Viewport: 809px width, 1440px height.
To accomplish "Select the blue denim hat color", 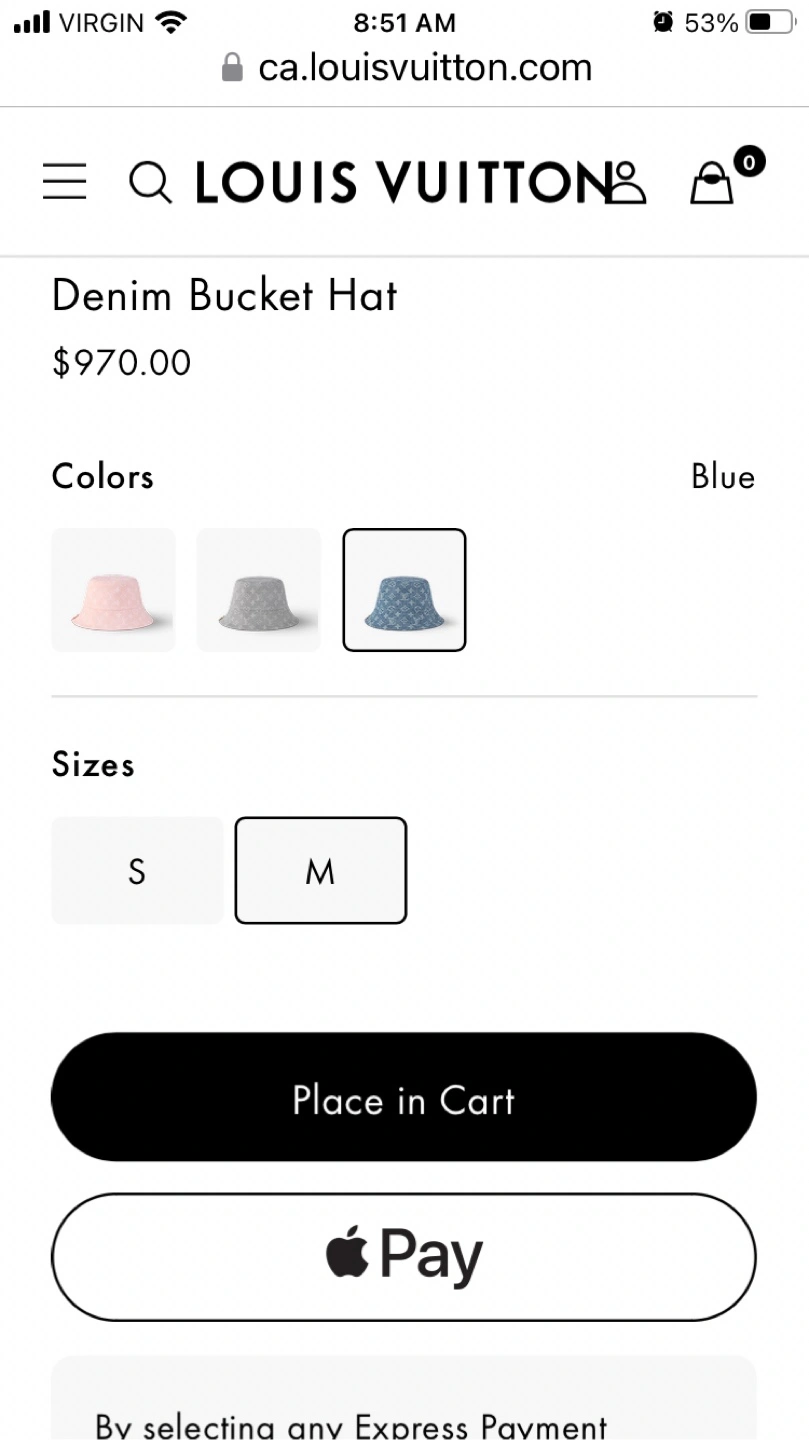I will pos(404,590).
